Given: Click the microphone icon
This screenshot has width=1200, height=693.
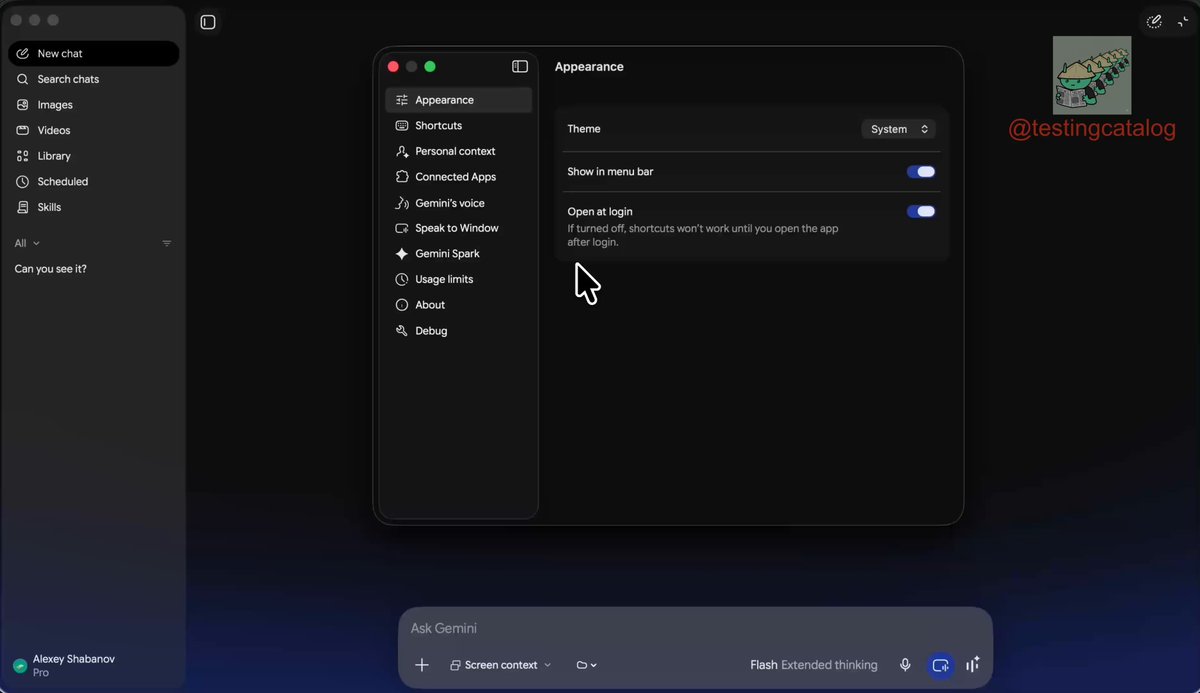Looking at the screenshot, I should click(905, 665).
